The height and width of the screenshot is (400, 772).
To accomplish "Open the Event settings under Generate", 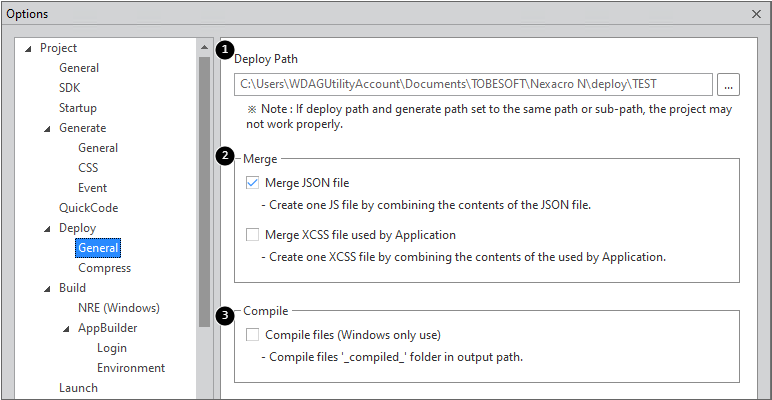I will point(92,188).
